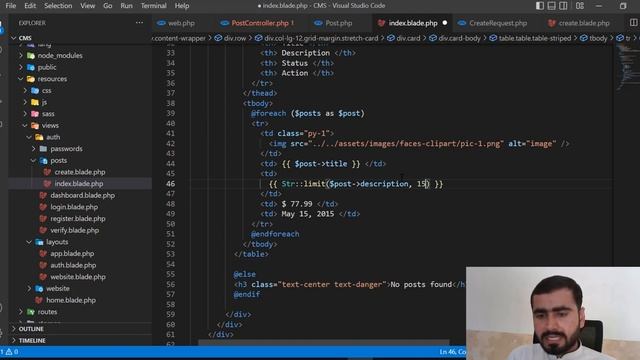Open Explorer more actions ellipsis

tap(139, 23)
